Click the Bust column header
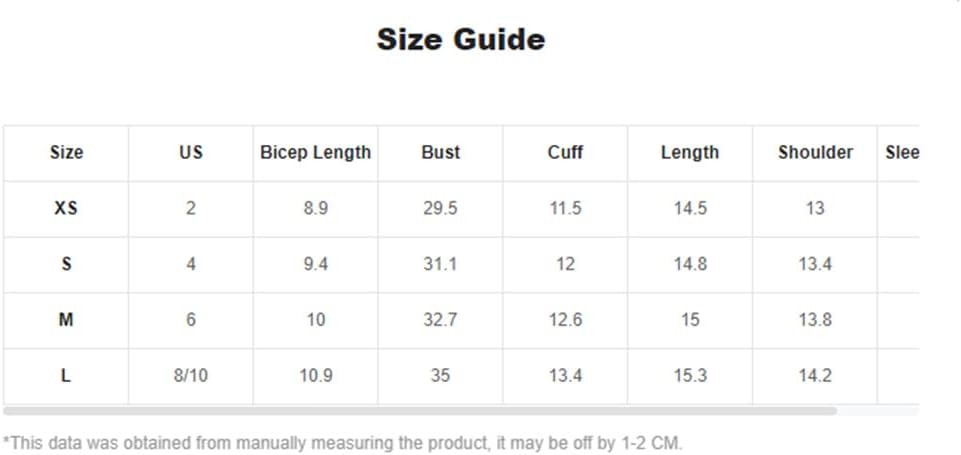This screenshot has width=961, height=455. coord(441,153)
